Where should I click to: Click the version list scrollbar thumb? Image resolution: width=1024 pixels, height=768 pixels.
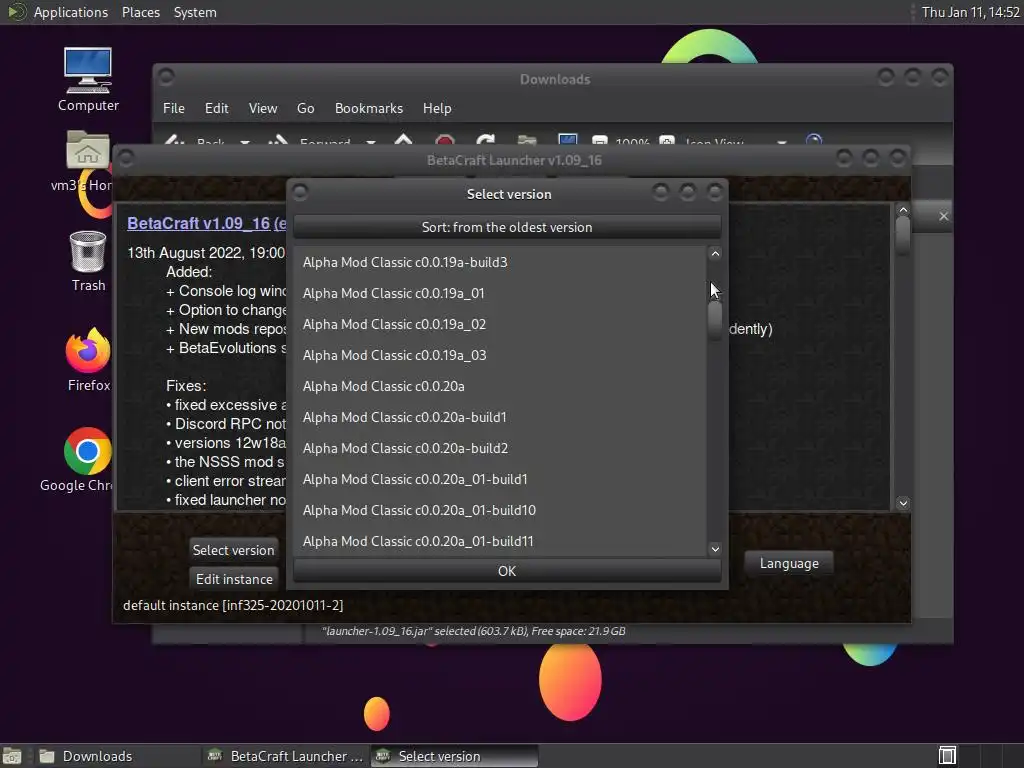715,320
